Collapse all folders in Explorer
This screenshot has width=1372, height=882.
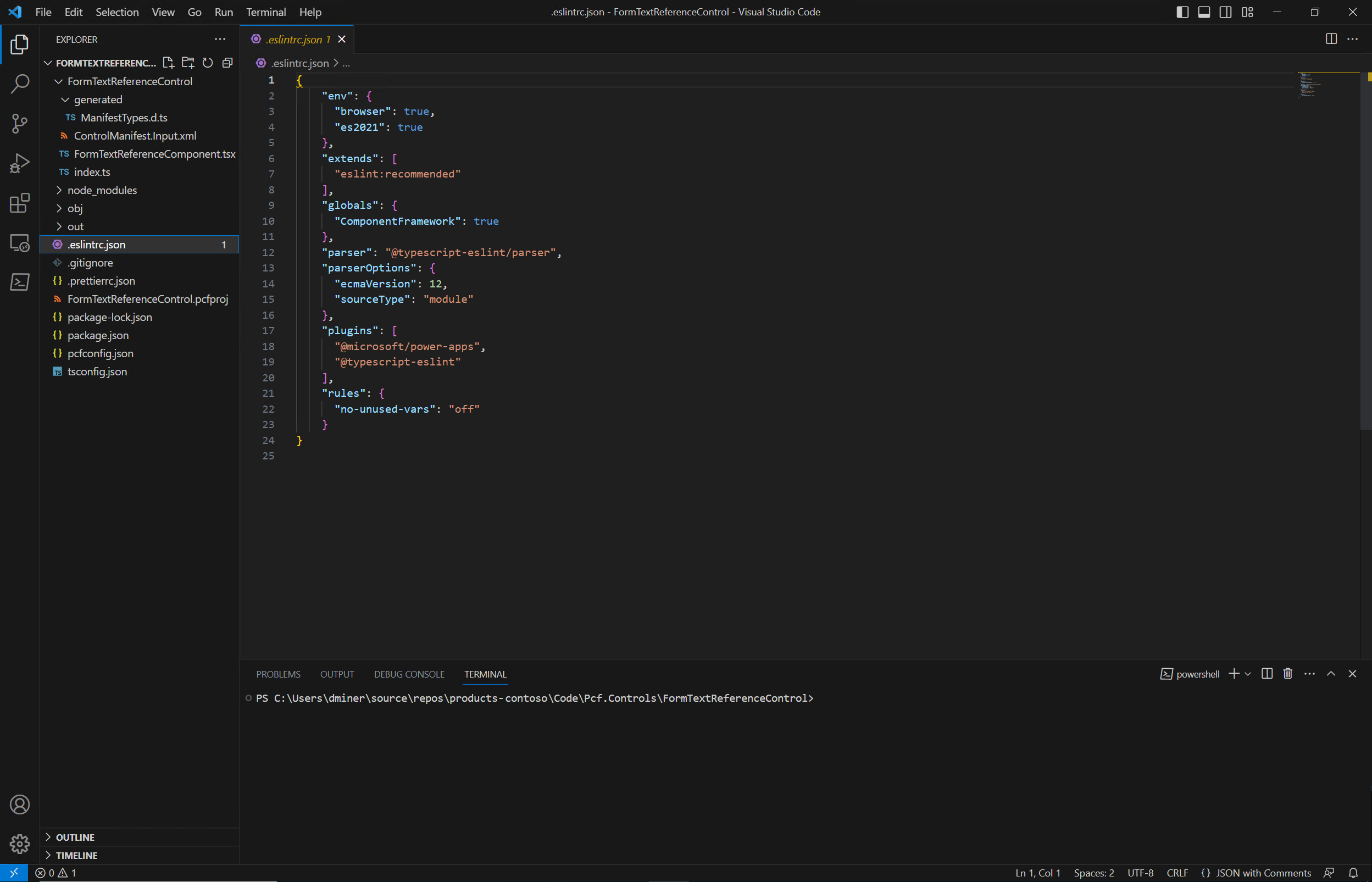[x=227, y=63]
